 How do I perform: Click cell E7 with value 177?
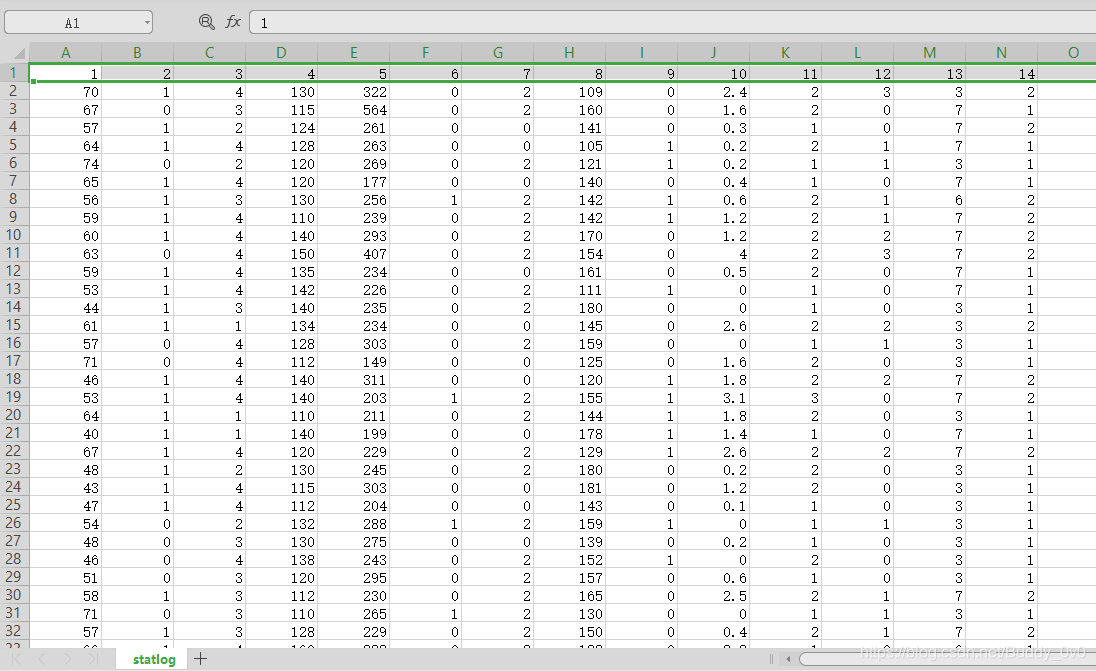tap(354, 182)
